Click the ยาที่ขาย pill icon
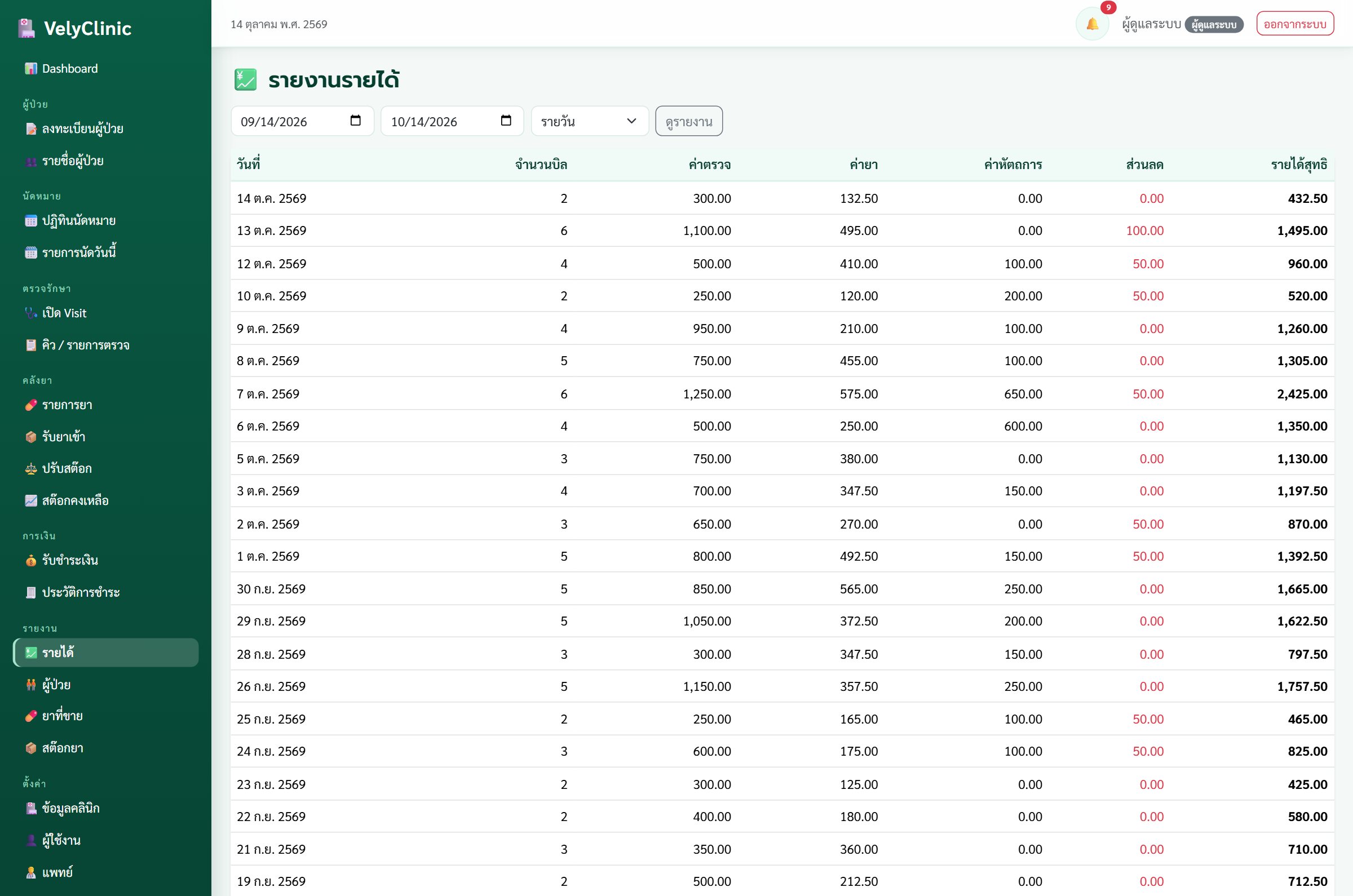 coord(31,716)
